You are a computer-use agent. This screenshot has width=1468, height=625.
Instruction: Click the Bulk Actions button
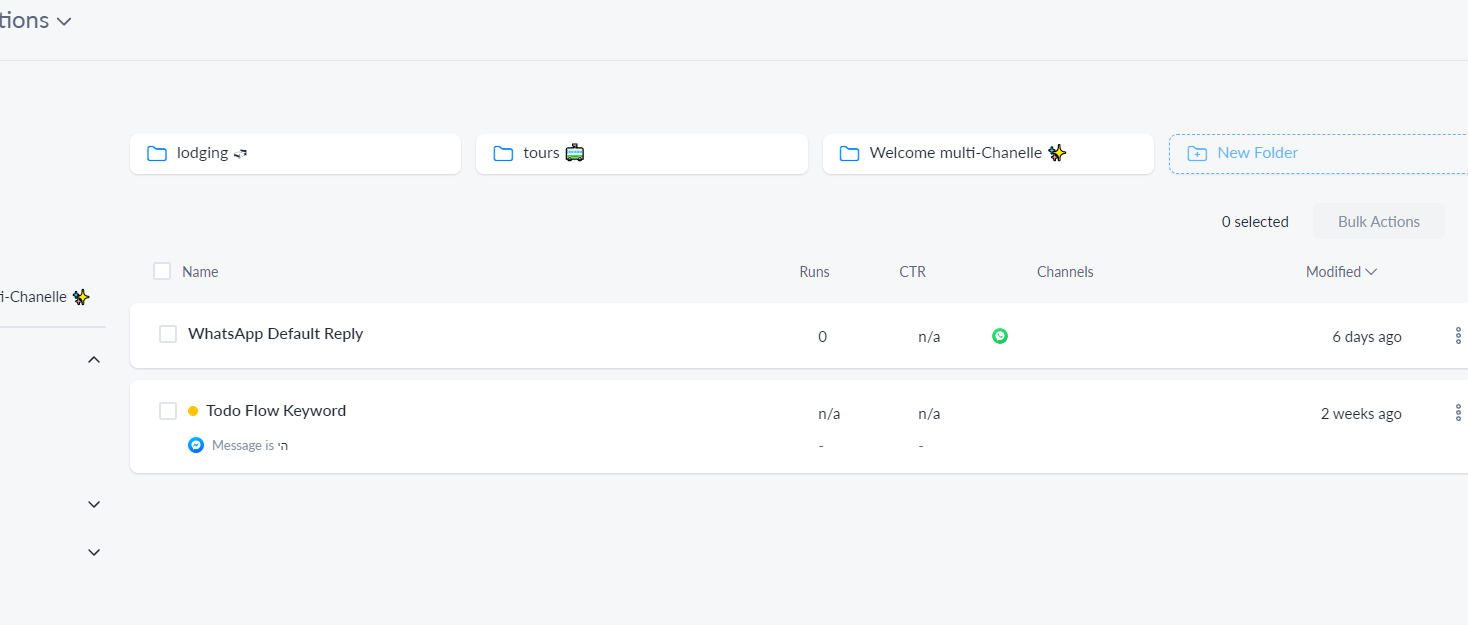[1378, 222]
